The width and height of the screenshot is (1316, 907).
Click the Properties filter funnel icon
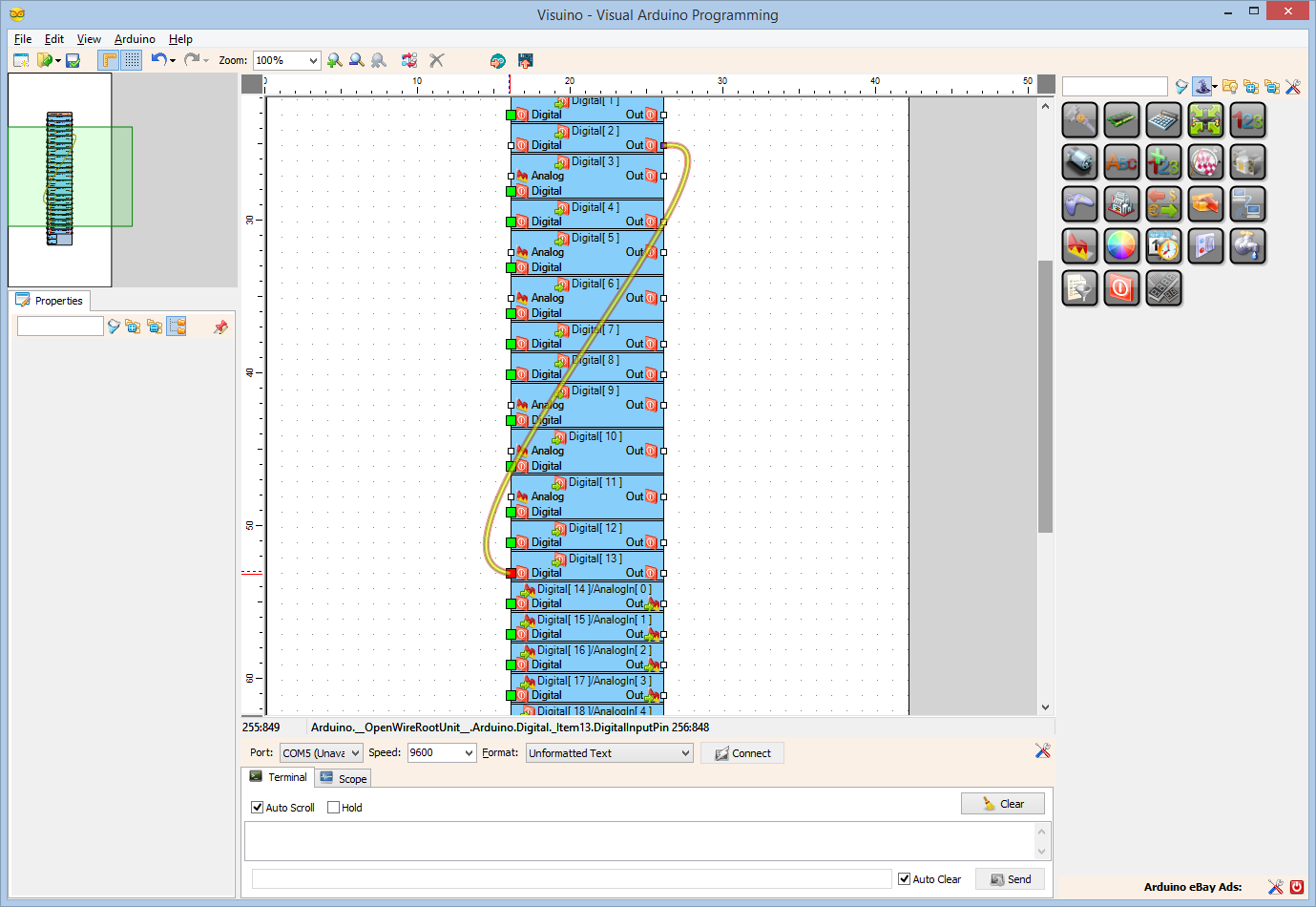coord(114,327)
